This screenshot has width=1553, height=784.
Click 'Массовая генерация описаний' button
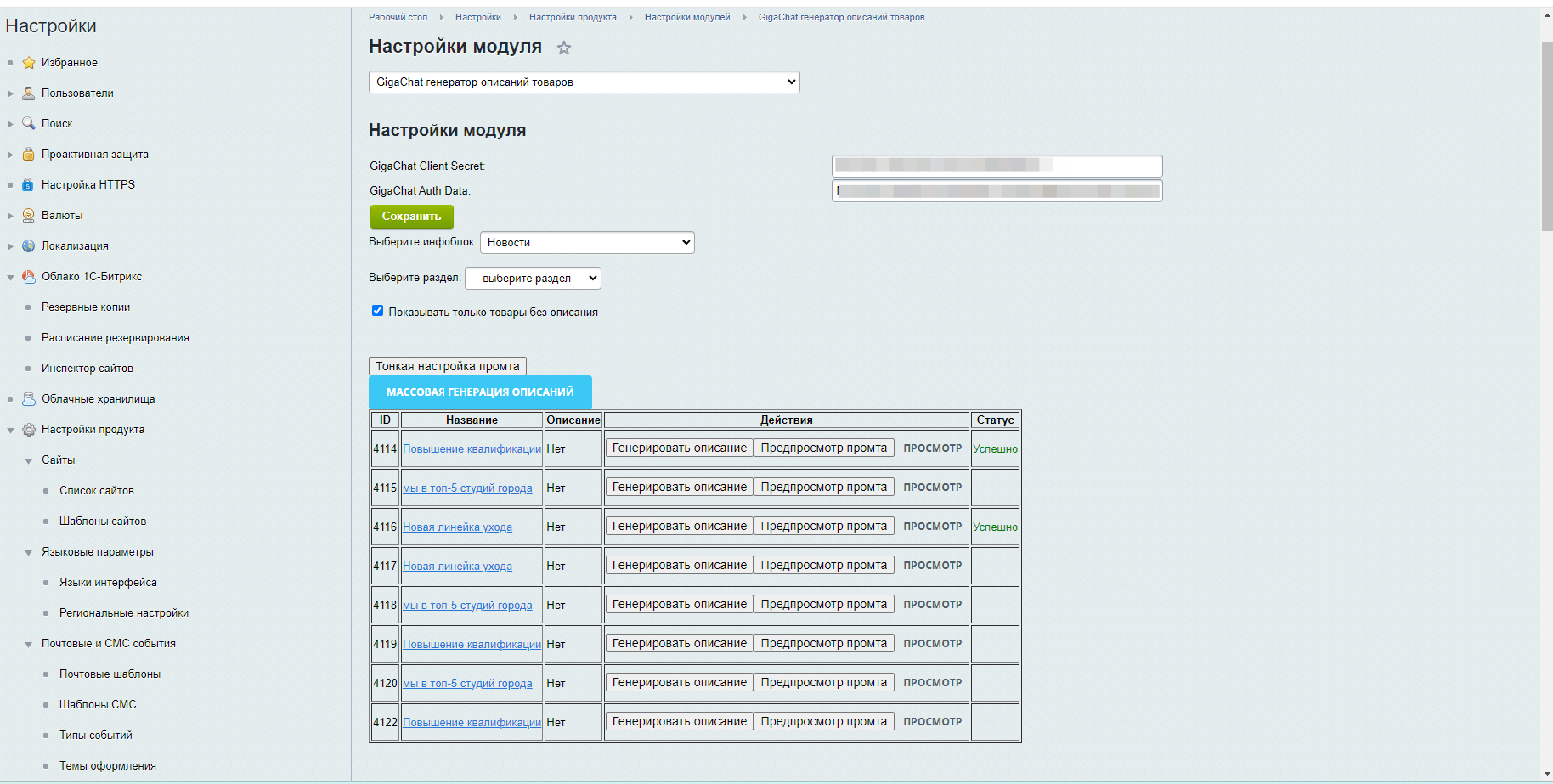coord(480,392)
